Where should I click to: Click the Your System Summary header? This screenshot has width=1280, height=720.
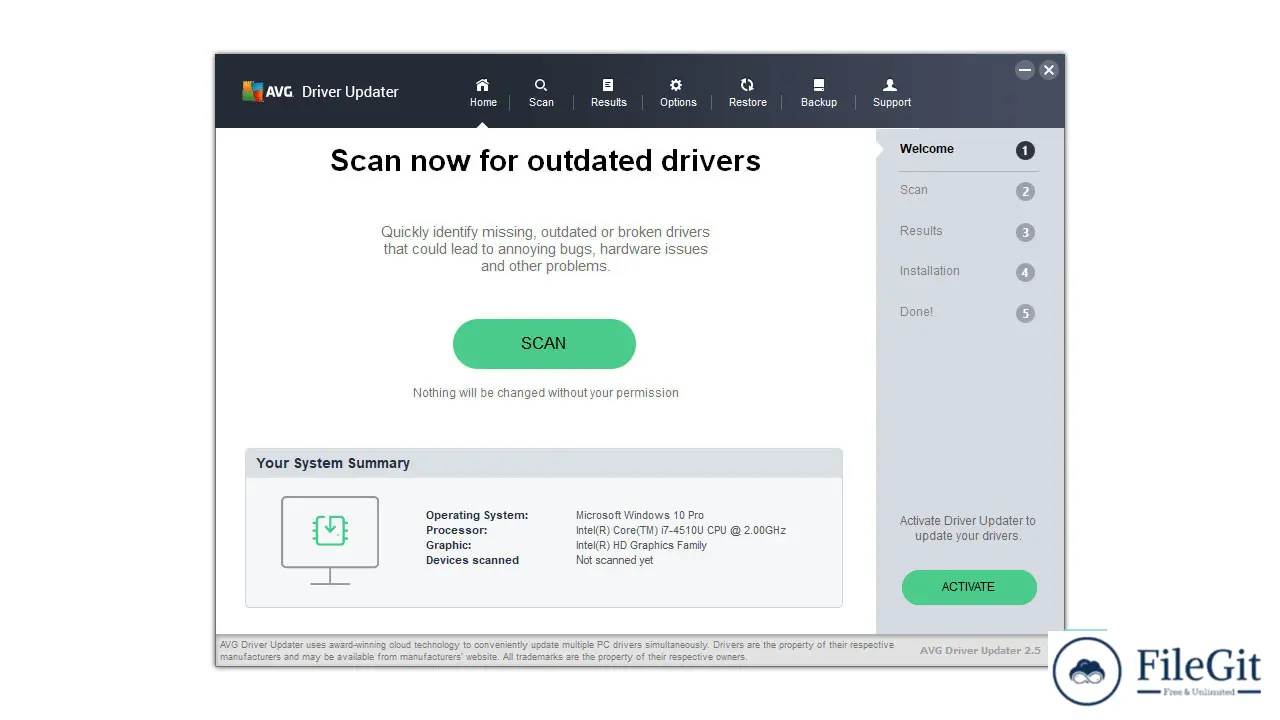click(x=333, y=463)
